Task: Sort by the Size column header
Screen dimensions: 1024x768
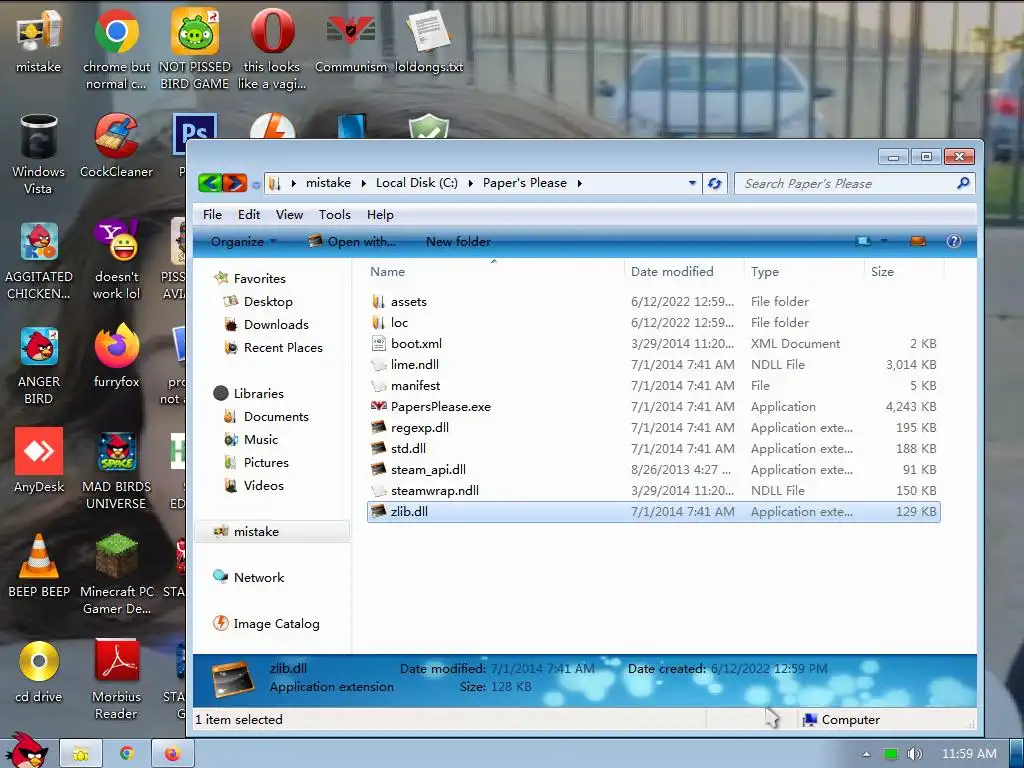Action: click(x=882, y=272)
